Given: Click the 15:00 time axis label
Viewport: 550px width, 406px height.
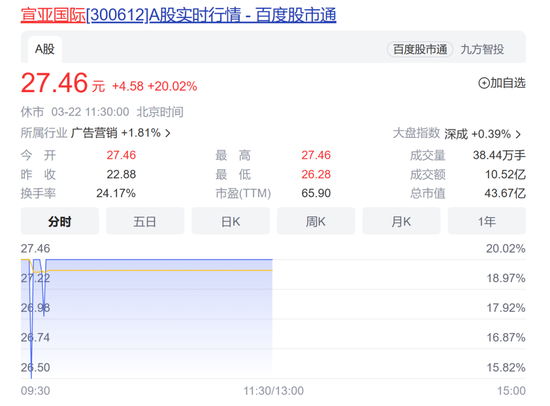Looking at the screenshot, I should point(511,391).
